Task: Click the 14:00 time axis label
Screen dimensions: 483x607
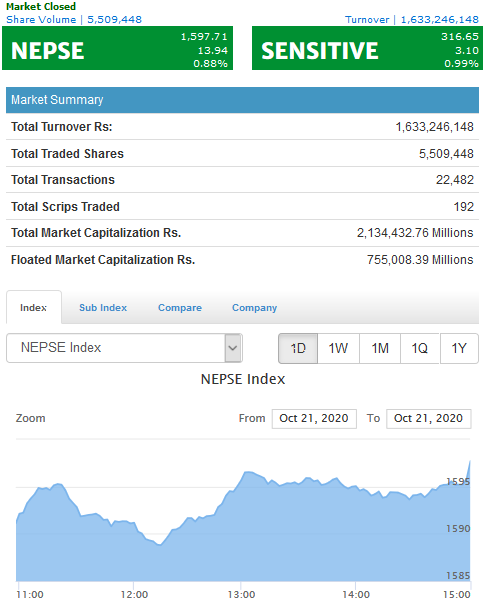Action: tap(356, 595)
